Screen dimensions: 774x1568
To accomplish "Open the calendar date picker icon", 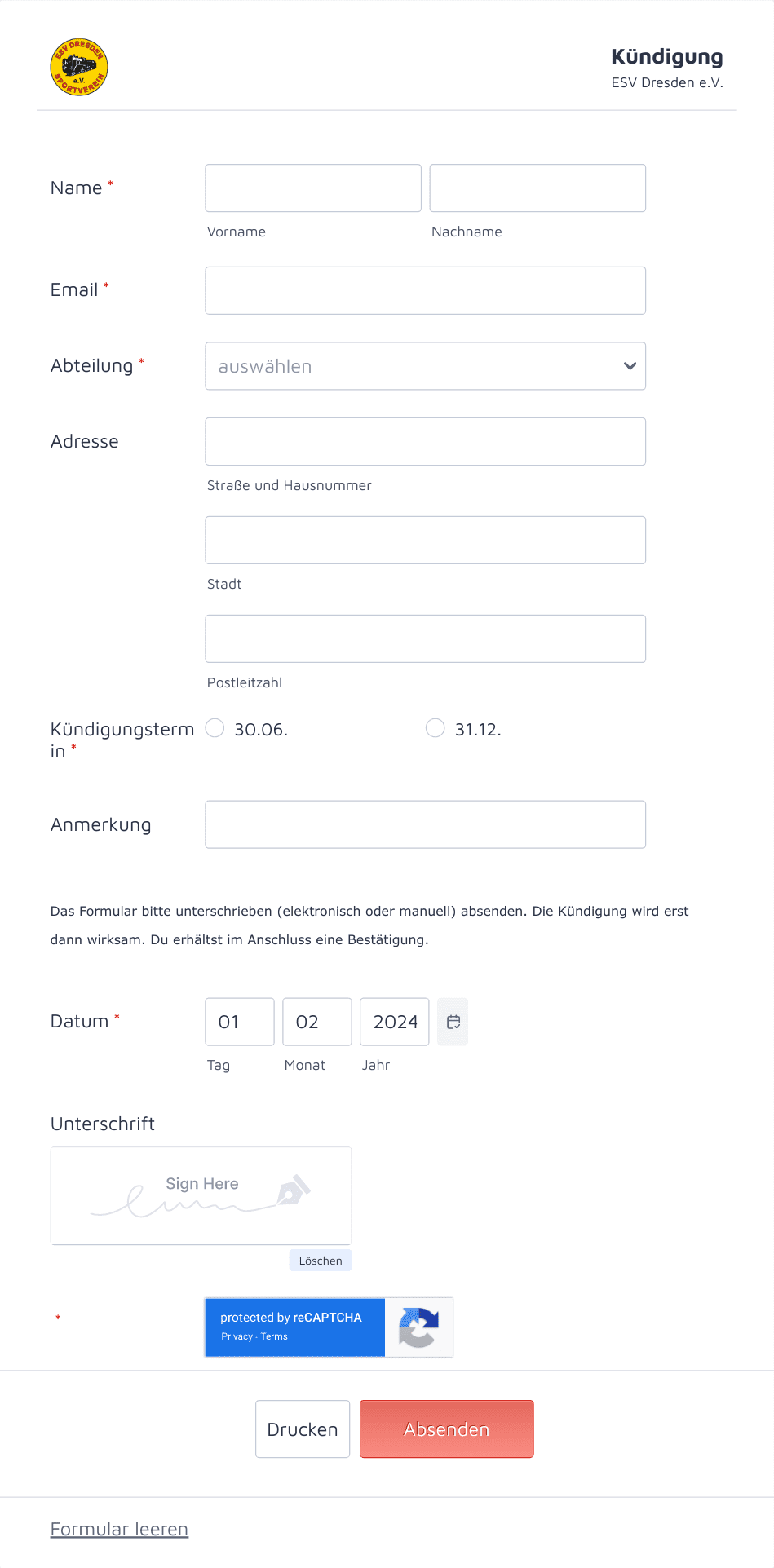I will click(453, 1022).
